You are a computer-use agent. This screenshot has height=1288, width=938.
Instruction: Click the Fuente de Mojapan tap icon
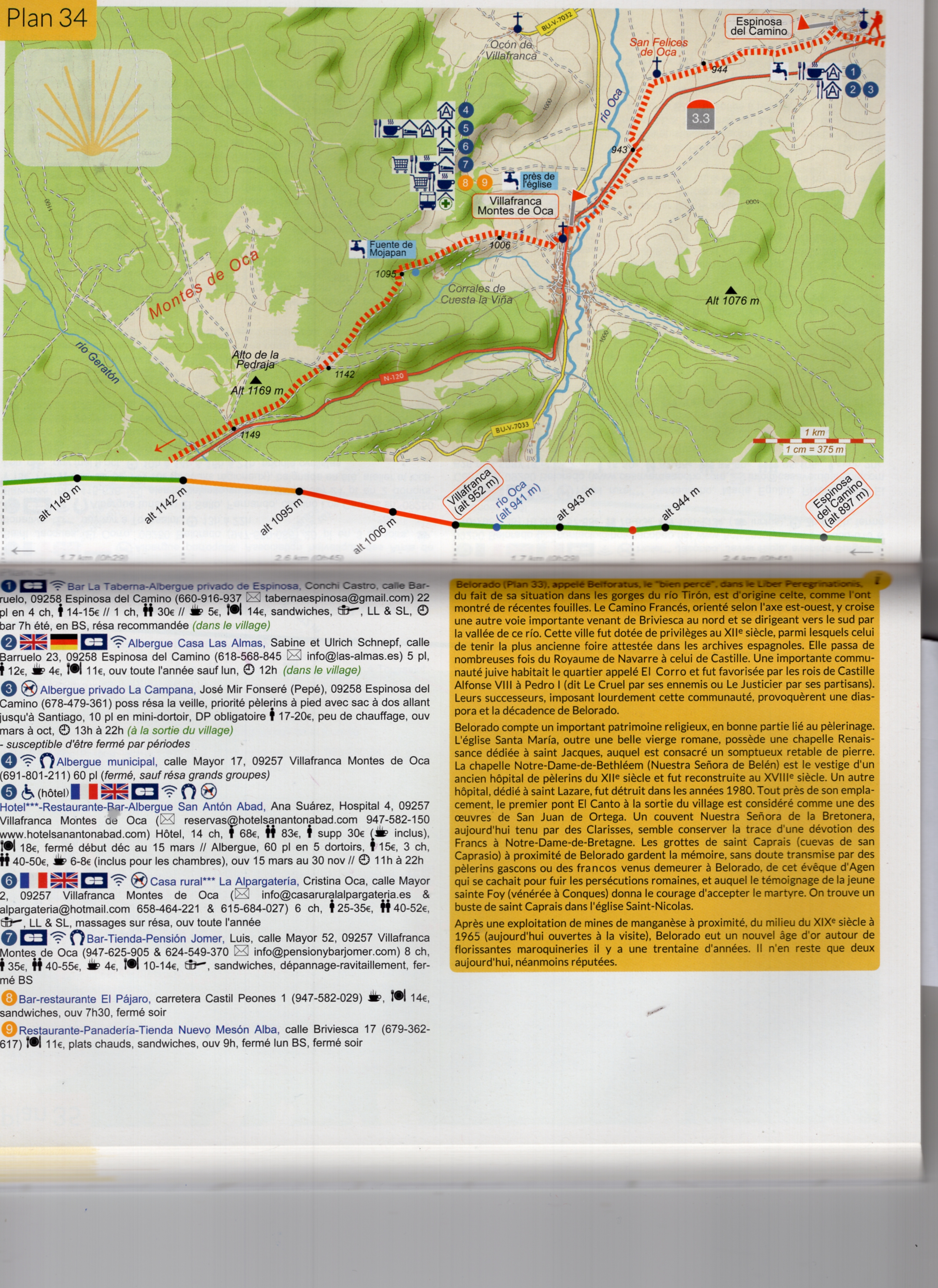tap(358, 249)
